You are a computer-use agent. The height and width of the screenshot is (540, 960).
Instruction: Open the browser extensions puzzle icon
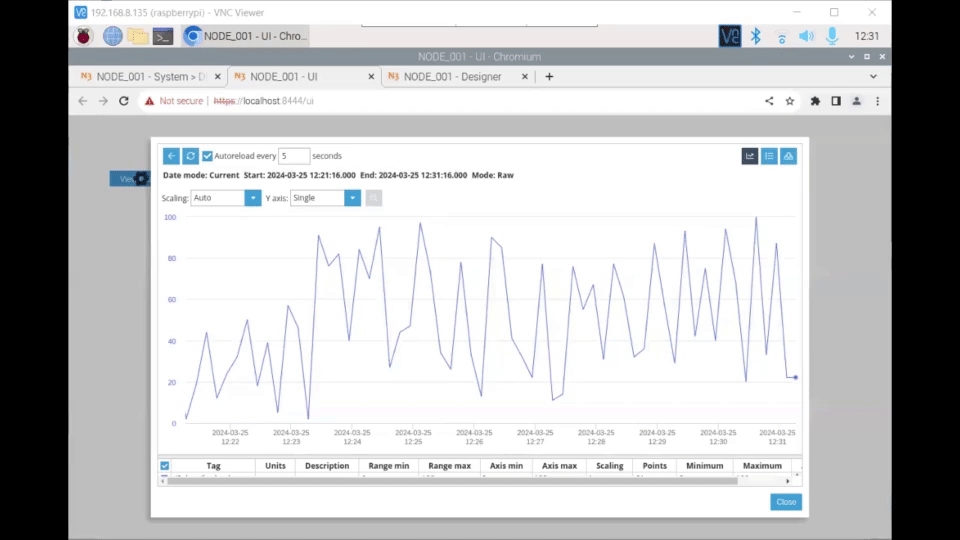click(815, 101)
